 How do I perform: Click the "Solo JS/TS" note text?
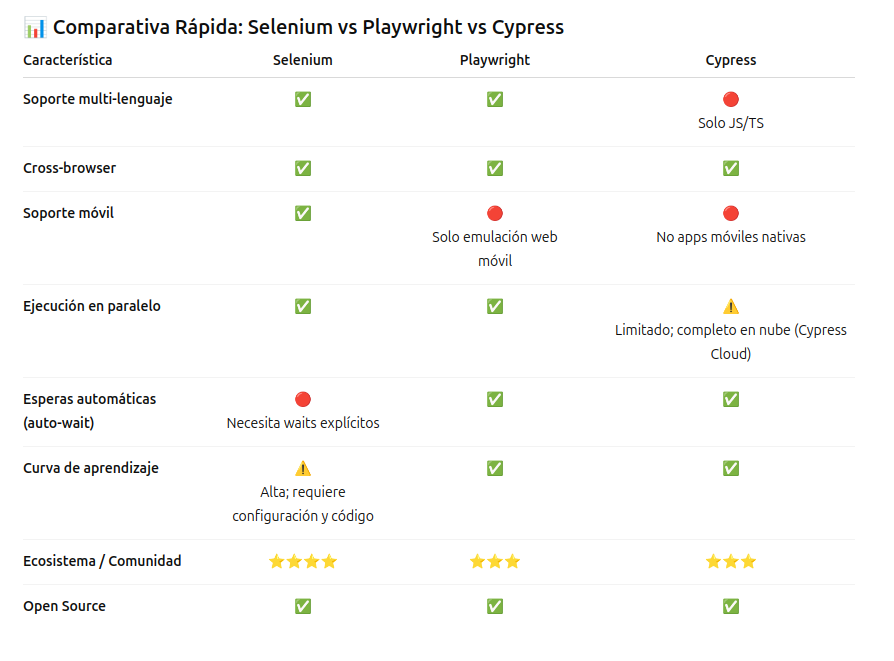click(x=731, y=123)
